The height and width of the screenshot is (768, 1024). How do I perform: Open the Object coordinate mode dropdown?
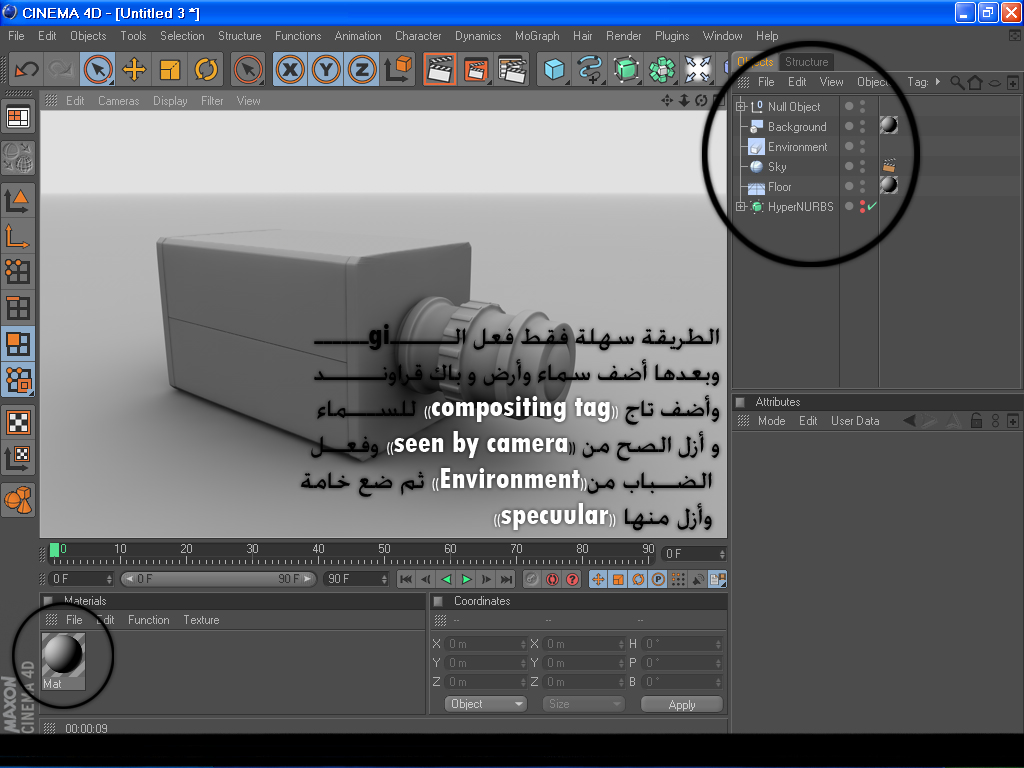[485, 704]
